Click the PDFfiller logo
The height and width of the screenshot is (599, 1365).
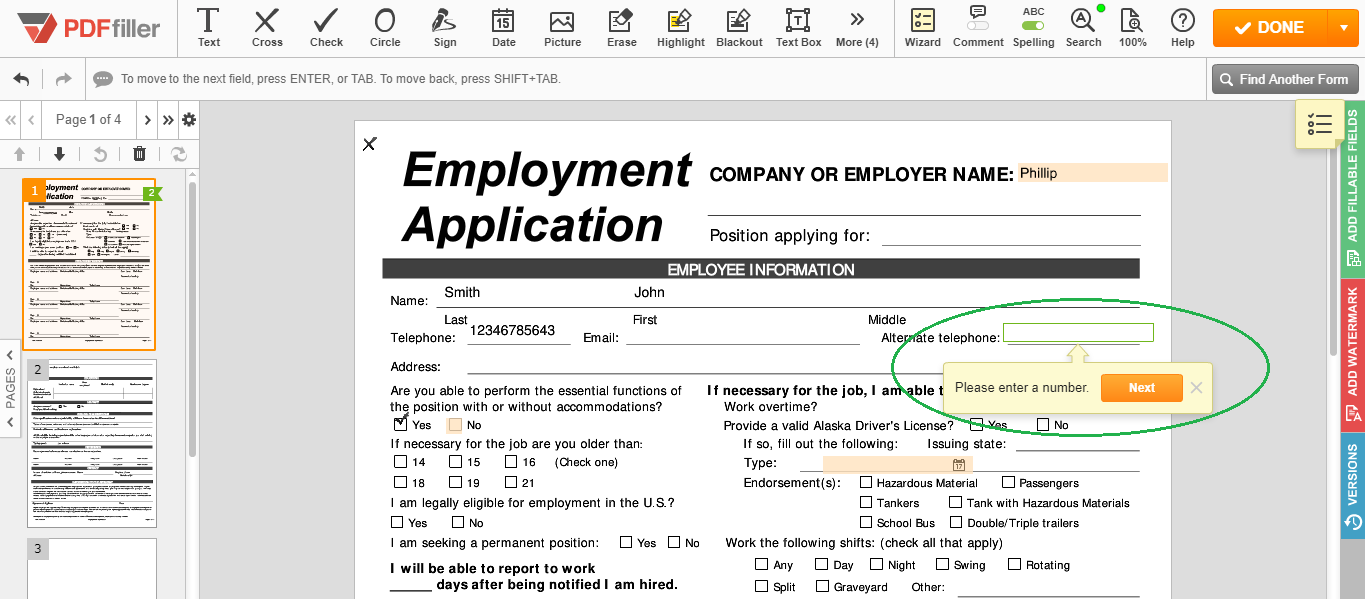(x=89, y=28)
